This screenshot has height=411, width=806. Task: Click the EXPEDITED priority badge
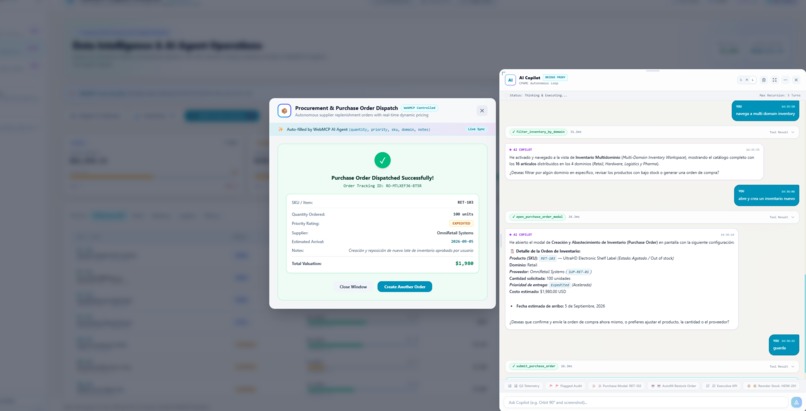(461, 223)
